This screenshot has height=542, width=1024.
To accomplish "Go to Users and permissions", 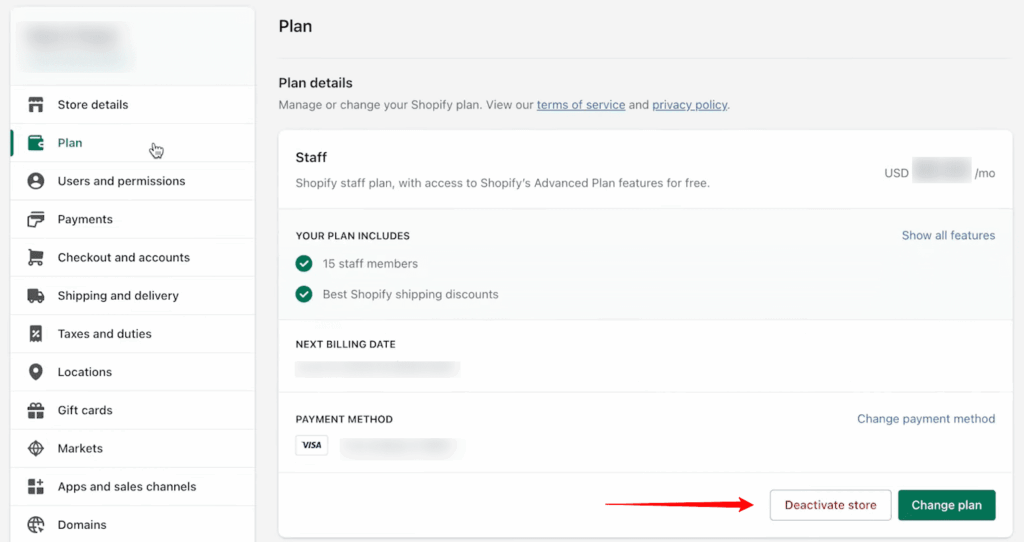I will pos(133,181).
